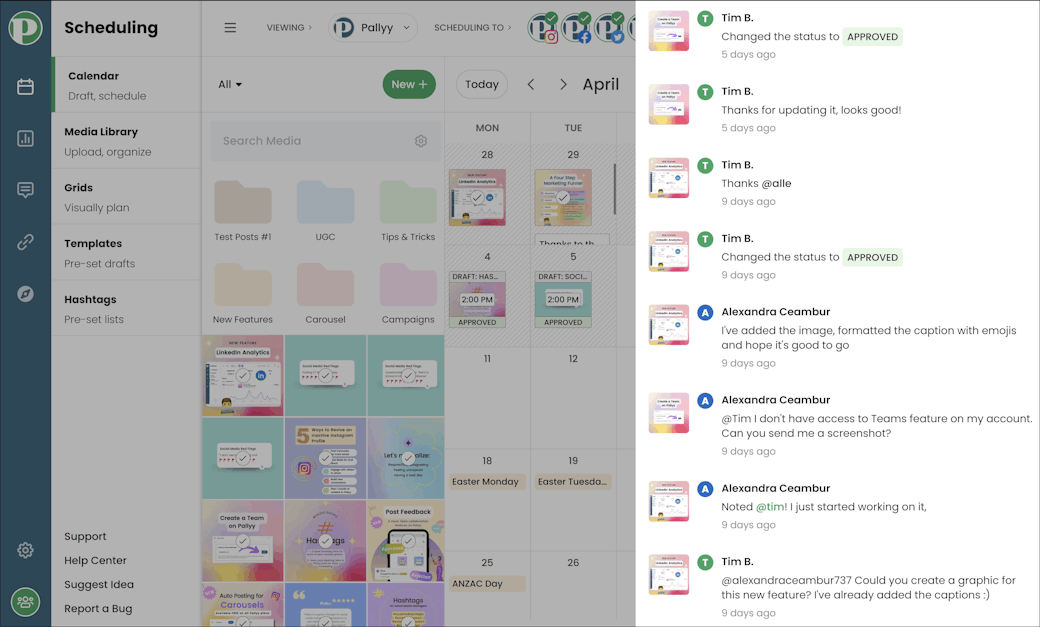Click the 'Could you create a graphic' comment text
Screen dimensions: 1040x627
868,587
